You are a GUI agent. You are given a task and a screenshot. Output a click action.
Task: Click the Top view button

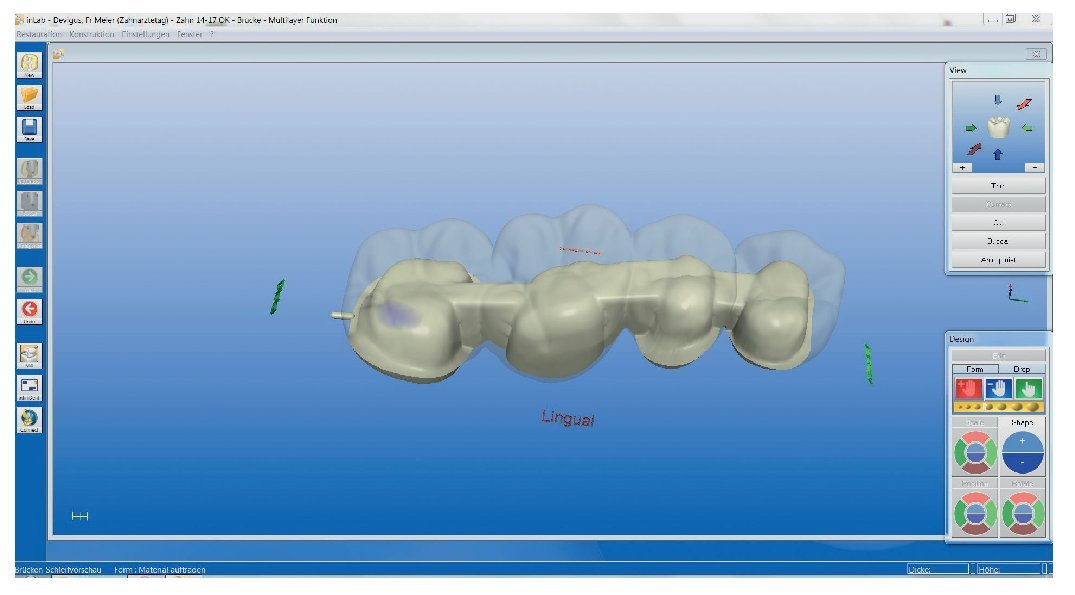coord(997,186)
